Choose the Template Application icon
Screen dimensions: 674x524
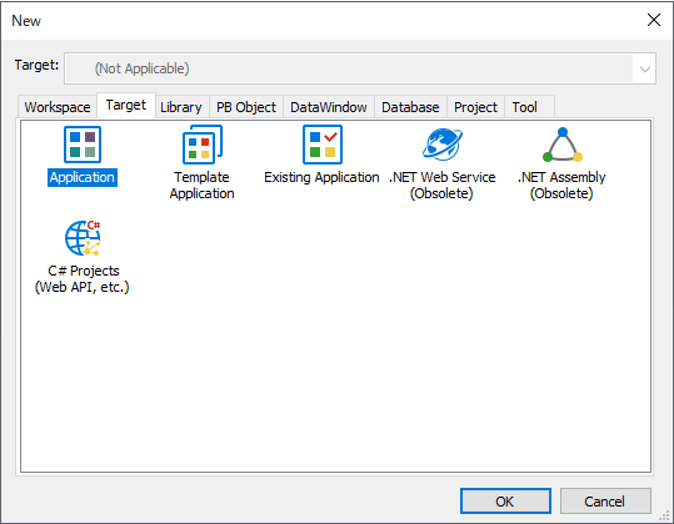click(201, 146)
